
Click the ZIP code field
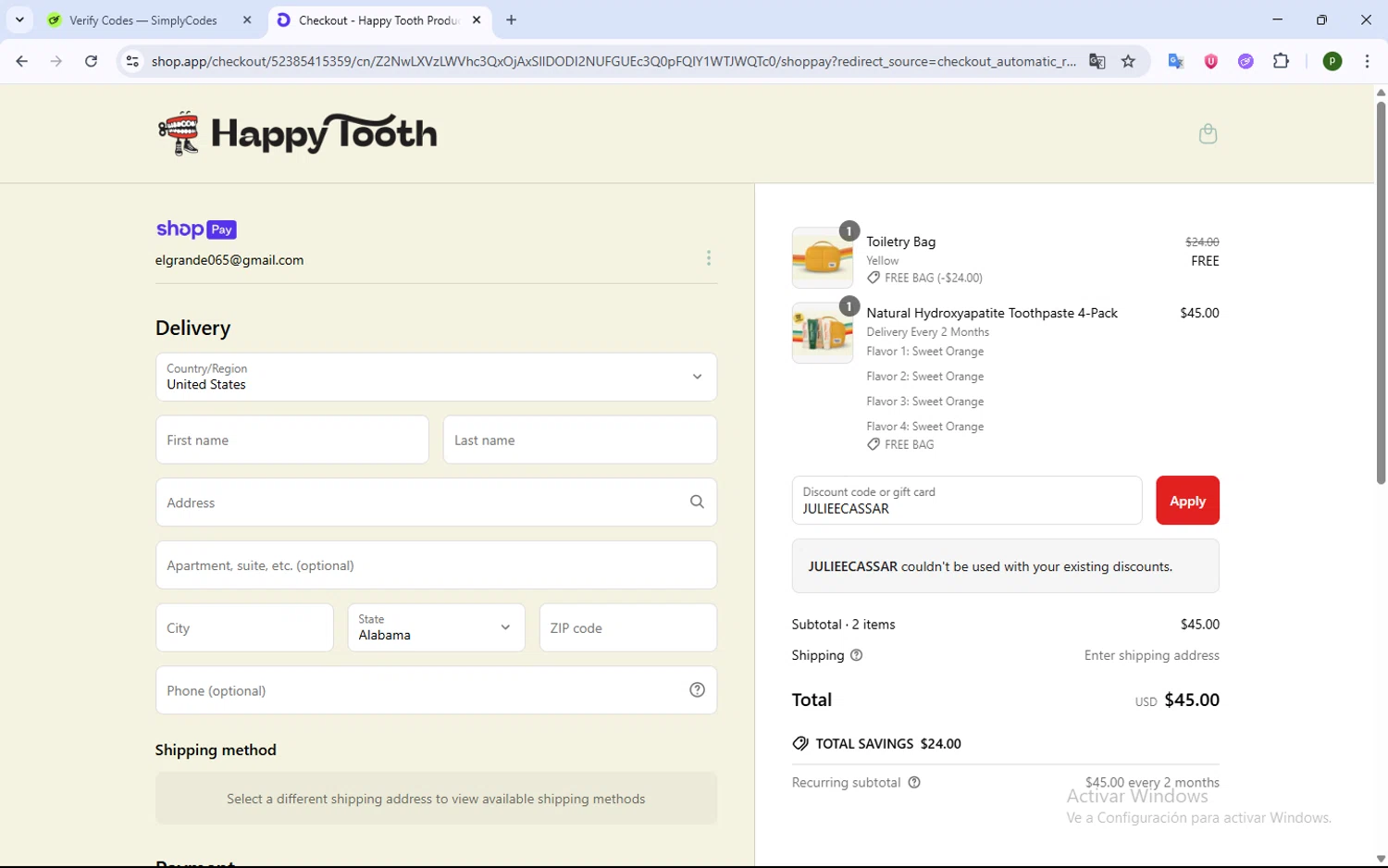[x=628, y=627]
